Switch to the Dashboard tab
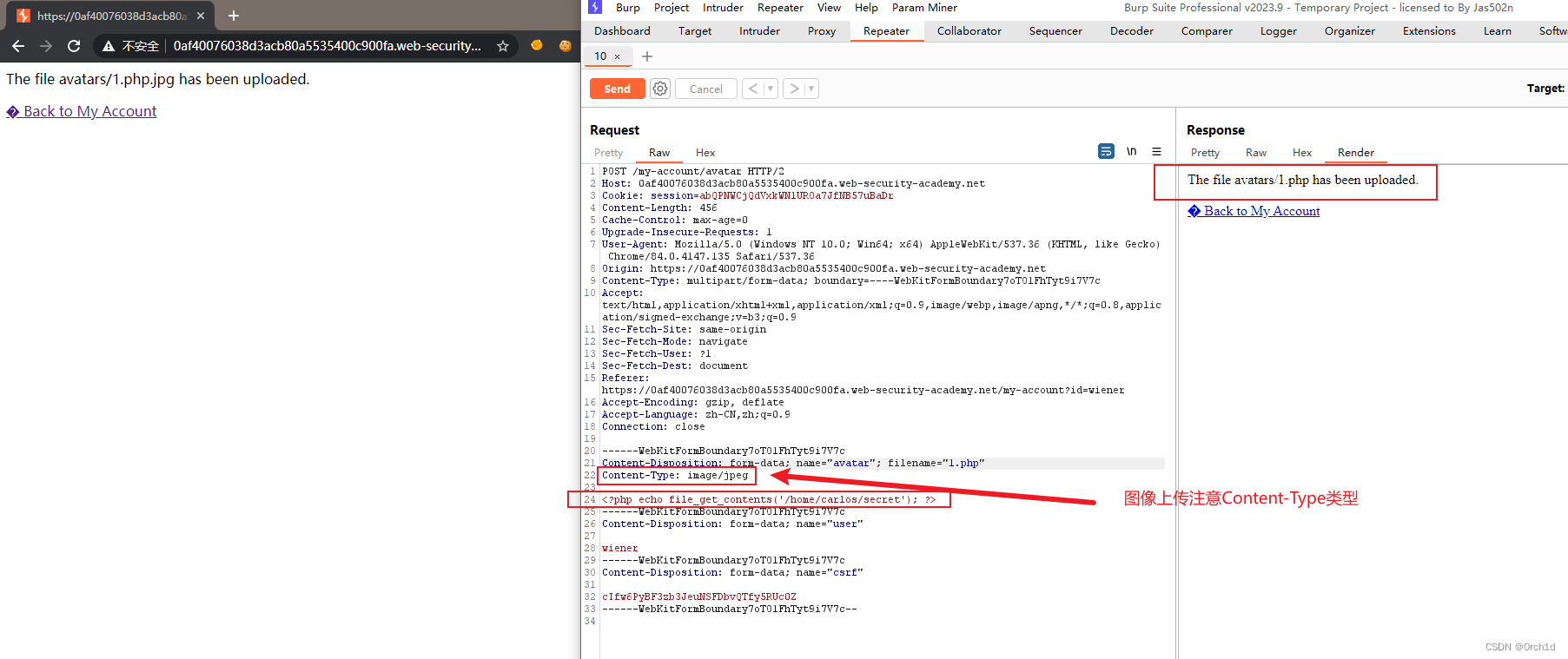This screenshot has width=1568, height=659. (x=622, y=30)
